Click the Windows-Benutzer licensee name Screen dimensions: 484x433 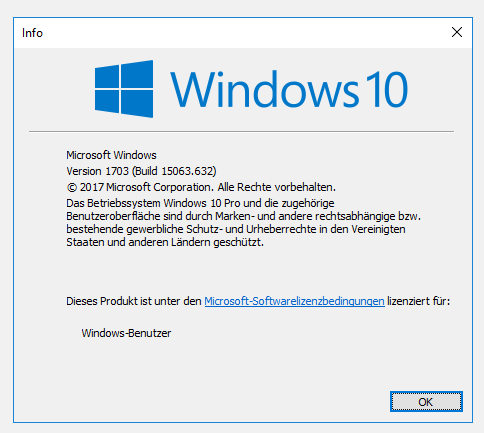coord(126,333)
